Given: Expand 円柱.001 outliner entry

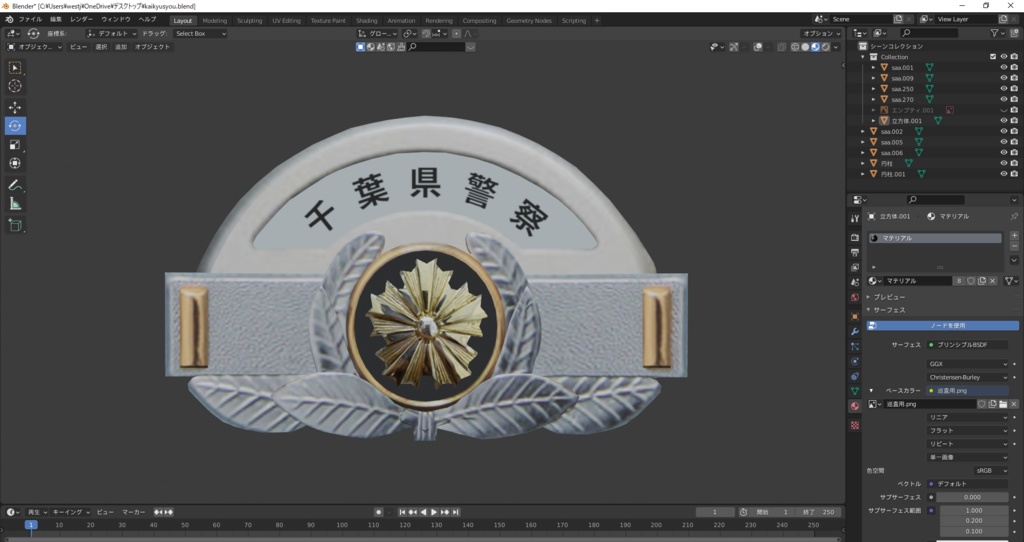Looking at the screenshot, I should click(863, 174).
